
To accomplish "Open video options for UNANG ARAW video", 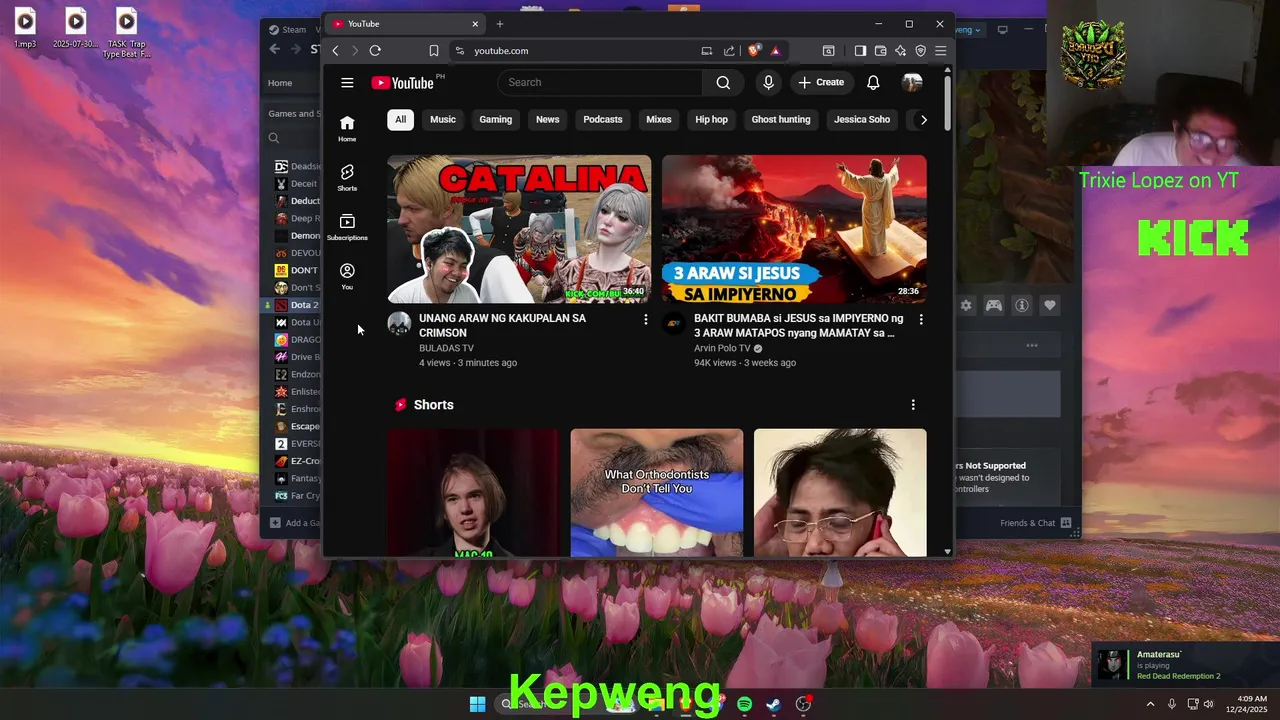I will click(x=645, y=319).
